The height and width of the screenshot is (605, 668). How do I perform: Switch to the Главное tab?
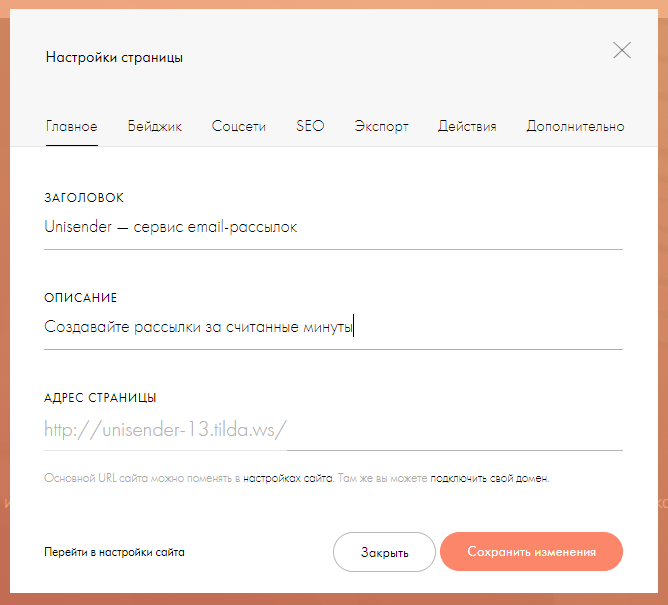[x=72, y=126]
